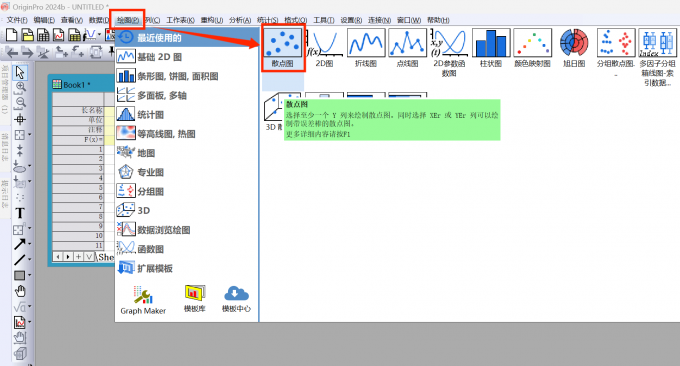
Task: Open the 查看(V) menu
Action: [x=72, y=20]
